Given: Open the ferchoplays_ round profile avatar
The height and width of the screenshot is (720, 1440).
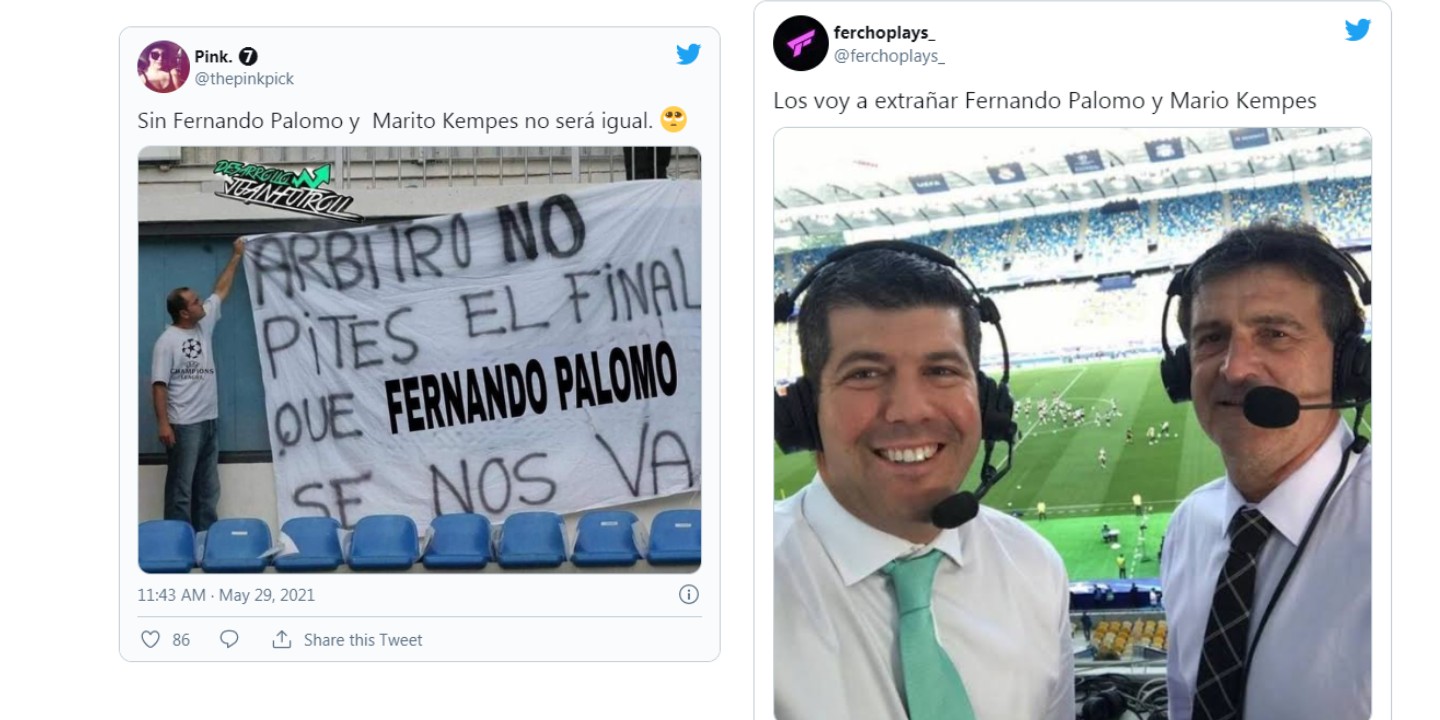Looking at the screenshot, I should click(x=800, y=43).
